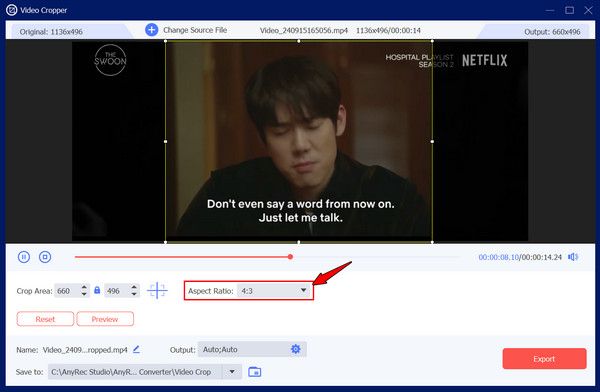Screen dimensions: 600x392
Task: Center the crop area with crosshair icon
Action: [x=157, y=291]
